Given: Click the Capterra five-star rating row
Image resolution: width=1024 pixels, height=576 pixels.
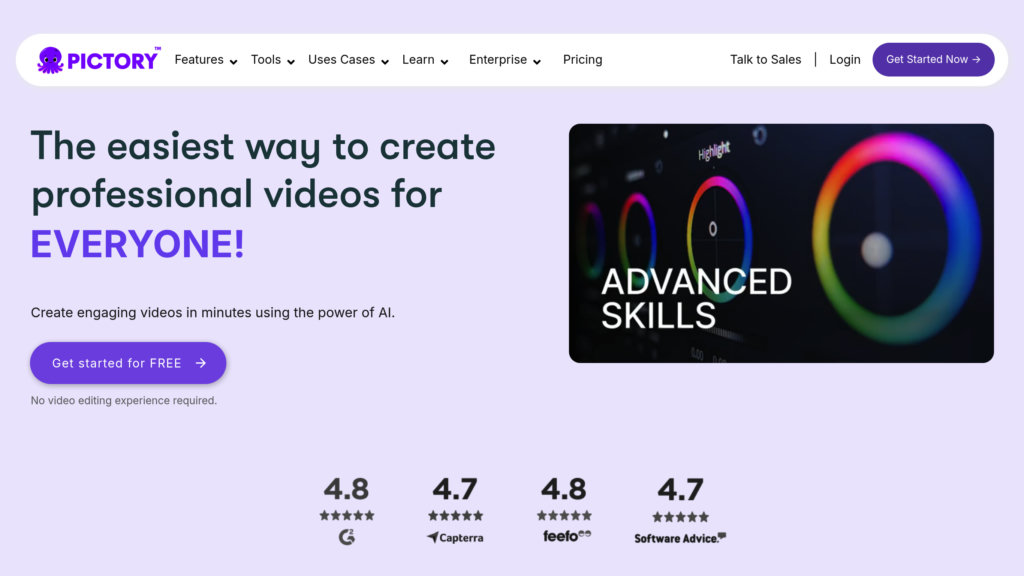Looking at the screenshot, I should (x=455, y=516).
